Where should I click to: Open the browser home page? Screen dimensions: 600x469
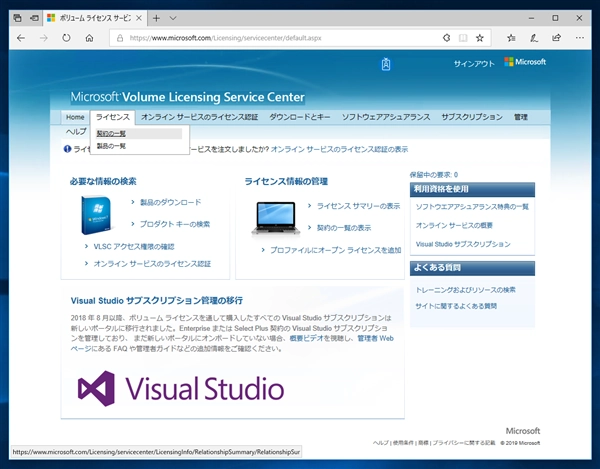click(x=89, y=38)
